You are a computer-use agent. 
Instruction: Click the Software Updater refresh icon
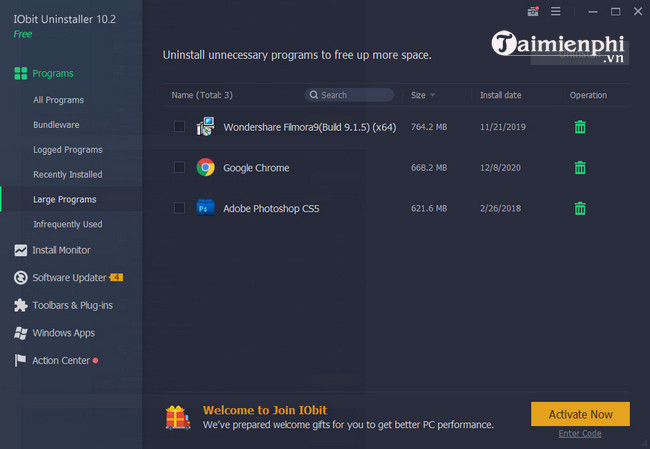point(20,277)
